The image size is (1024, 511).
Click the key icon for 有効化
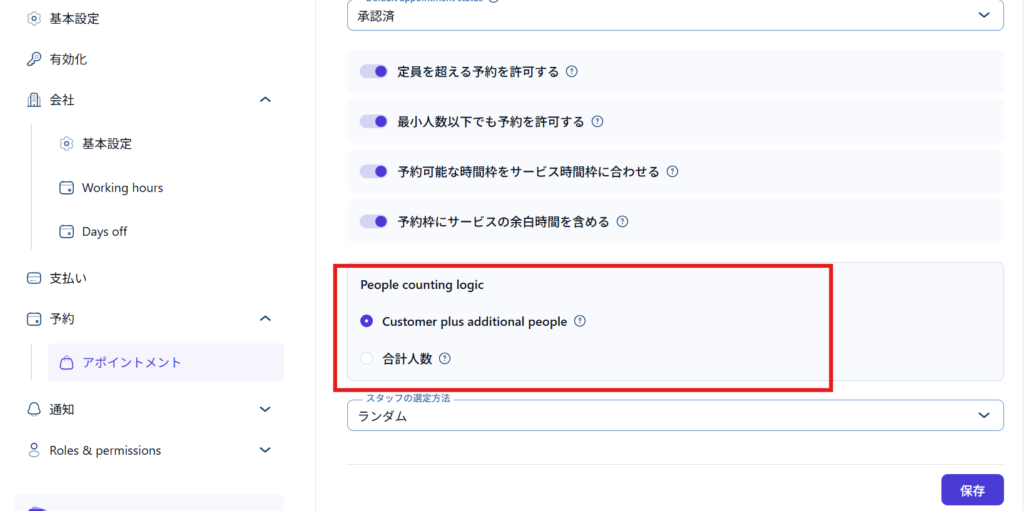click(x=34, y=59)
